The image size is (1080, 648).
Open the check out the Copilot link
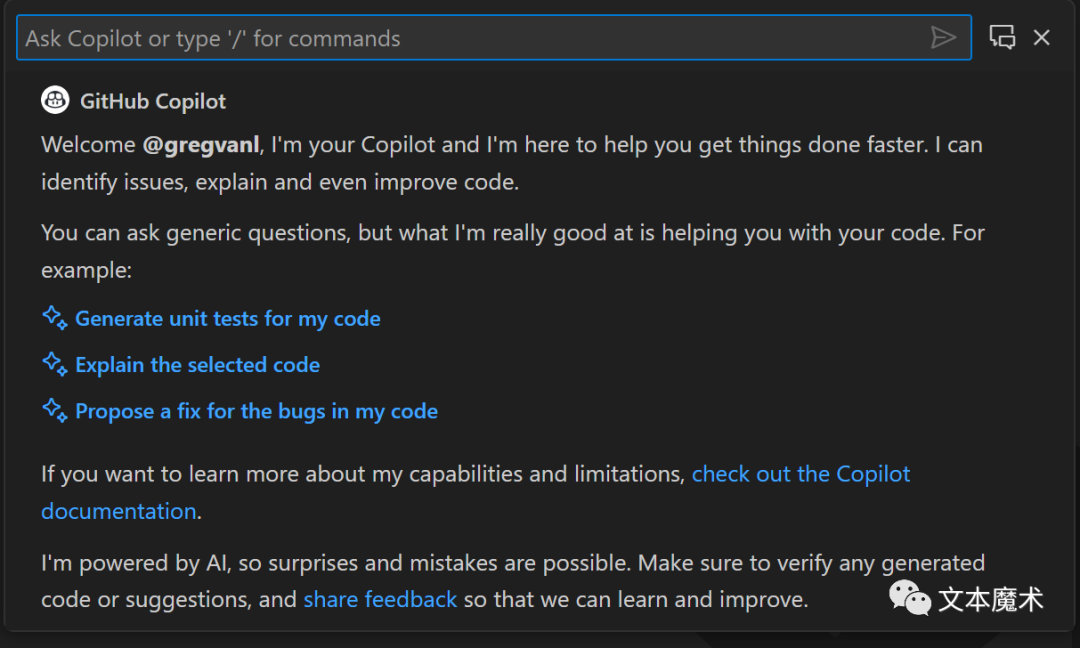point(801,474)
